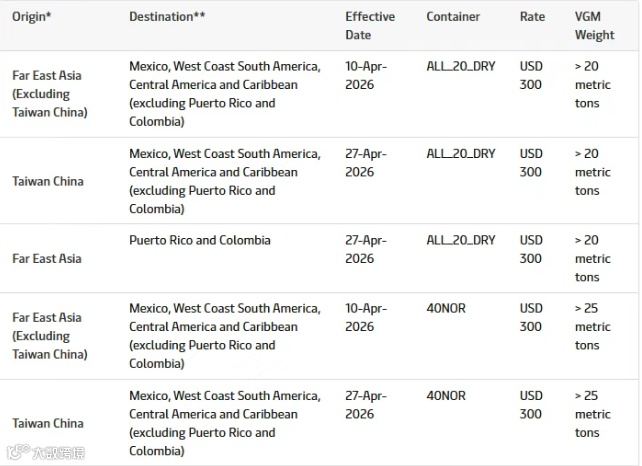
Task: Select destination cell of Taiwan China ALL_20_DRY row
Action: 224,181
